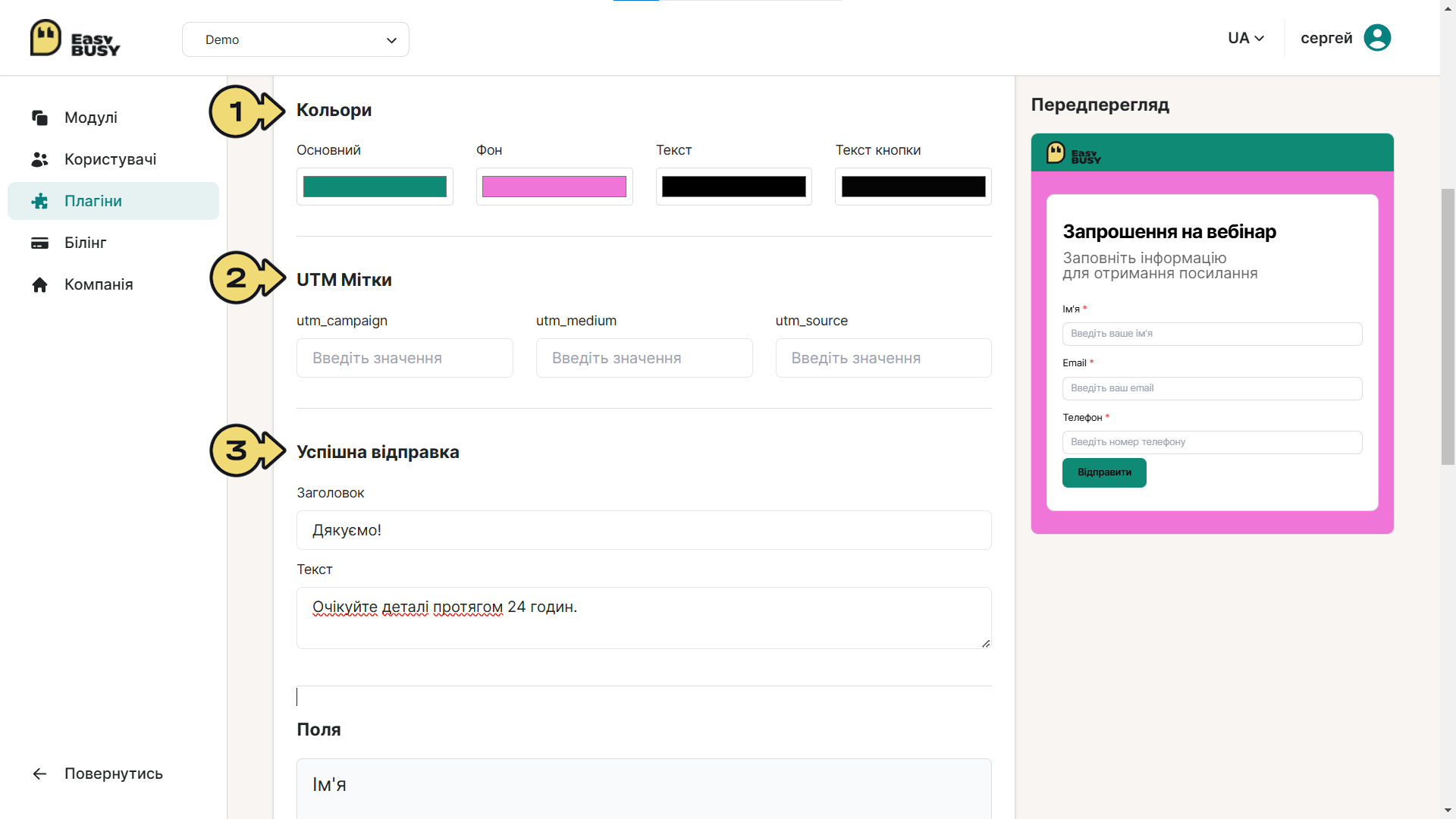
Task: Click the Білінг credit card icon
Action: coord(40,243)
